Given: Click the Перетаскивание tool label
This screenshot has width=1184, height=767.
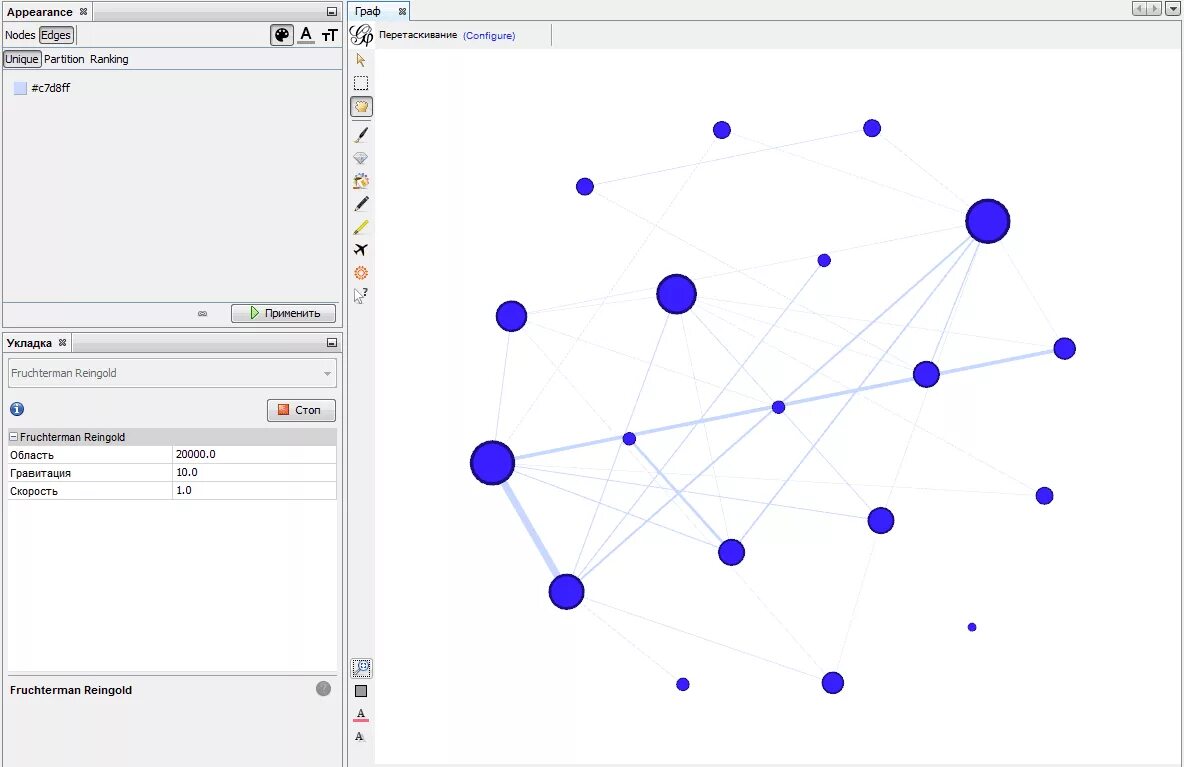Looking at the screenshot, I should point(418,35).
